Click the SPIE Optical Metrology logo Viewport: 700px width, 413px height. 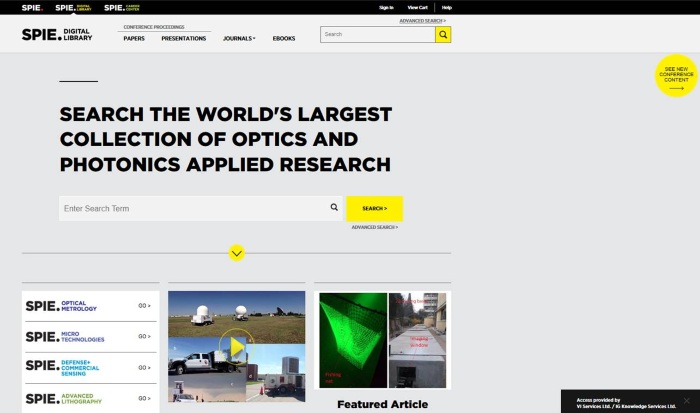point(61,306)
